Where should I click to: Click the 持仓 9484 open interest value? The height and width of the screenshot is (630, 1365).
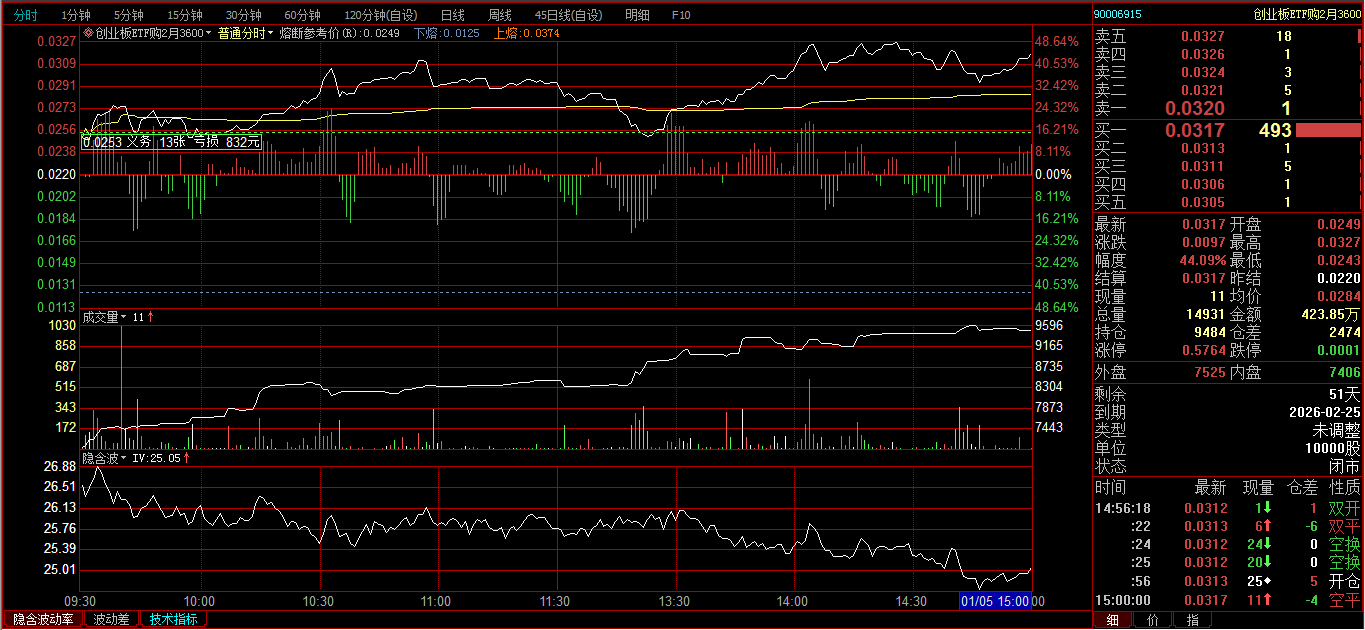1209,332
